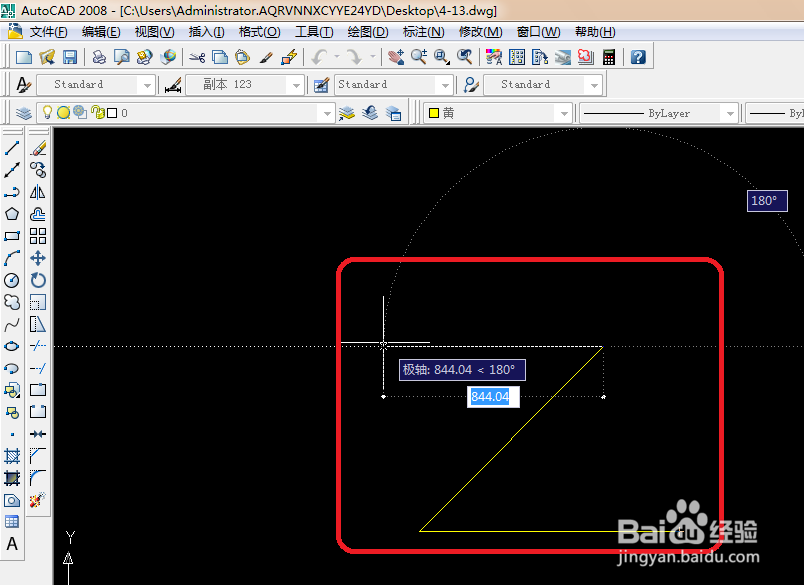Click the Table Style manager button
This screenshot has height=585, width=804.
tap(321, 85)
